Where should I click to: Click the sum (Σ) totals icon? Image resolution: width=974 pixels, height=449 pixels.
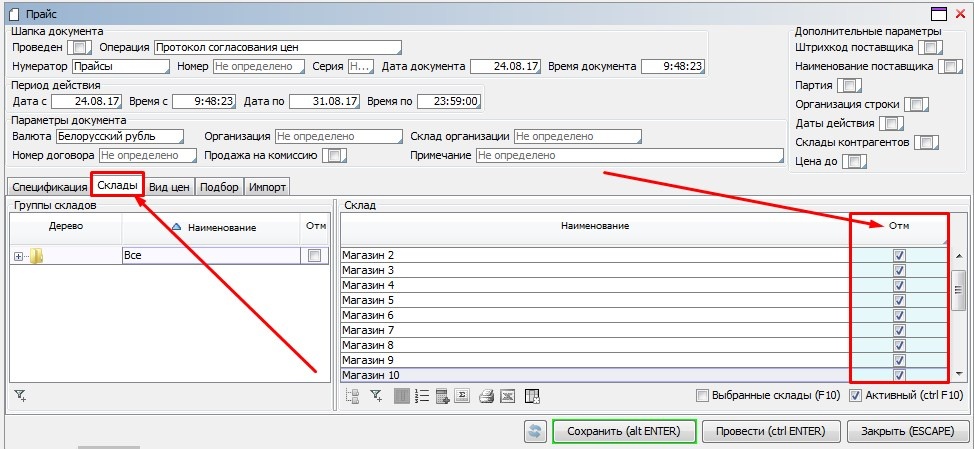click(x=463, y=396)
